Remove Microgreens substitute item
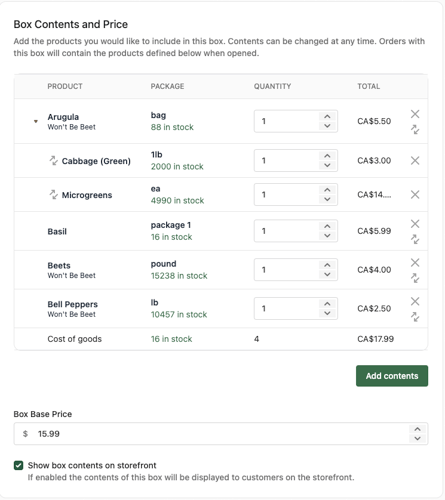Image resolution: width=445 pixels, height=500 pixels. [x=415, y=195]
